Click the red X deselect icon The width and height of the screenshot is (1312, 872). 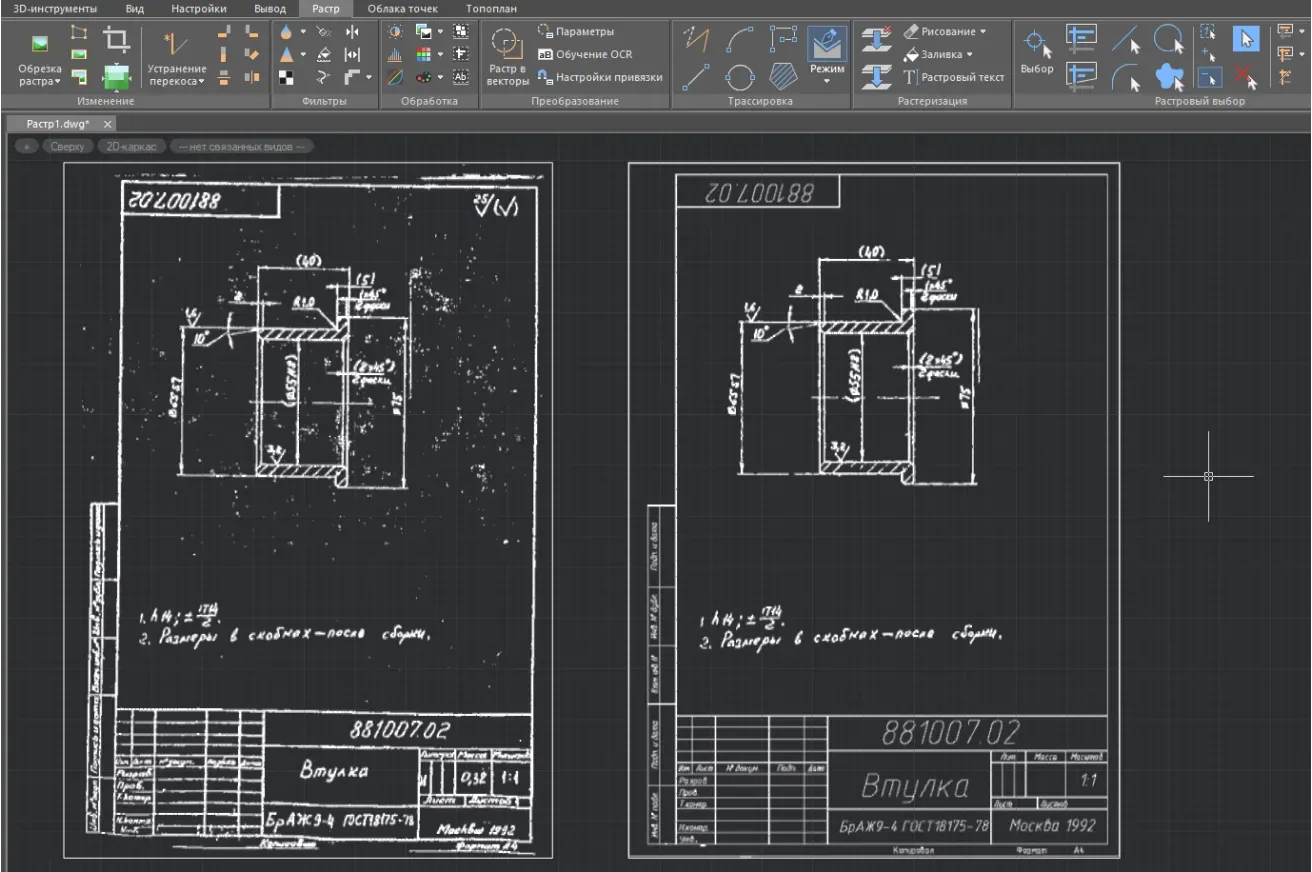(1244, 76)
